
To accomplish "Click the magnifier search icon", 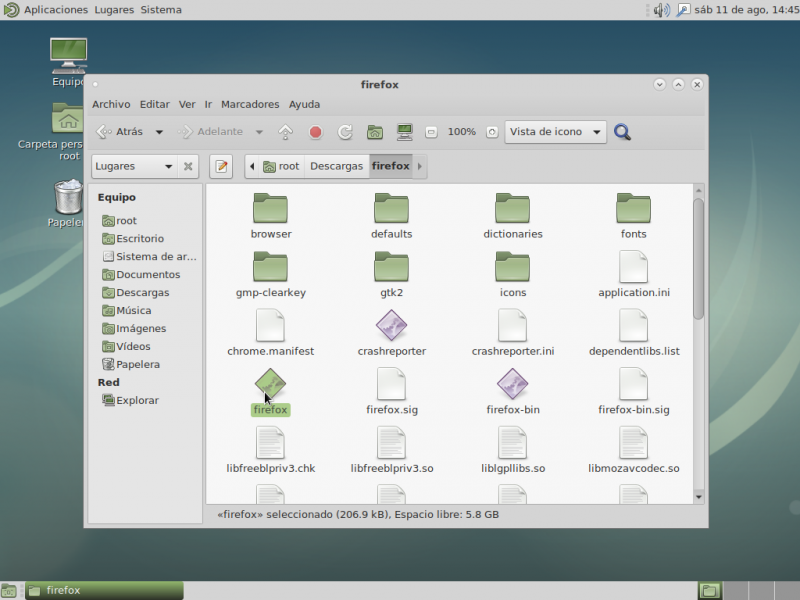I will click(x=622, y=132).
